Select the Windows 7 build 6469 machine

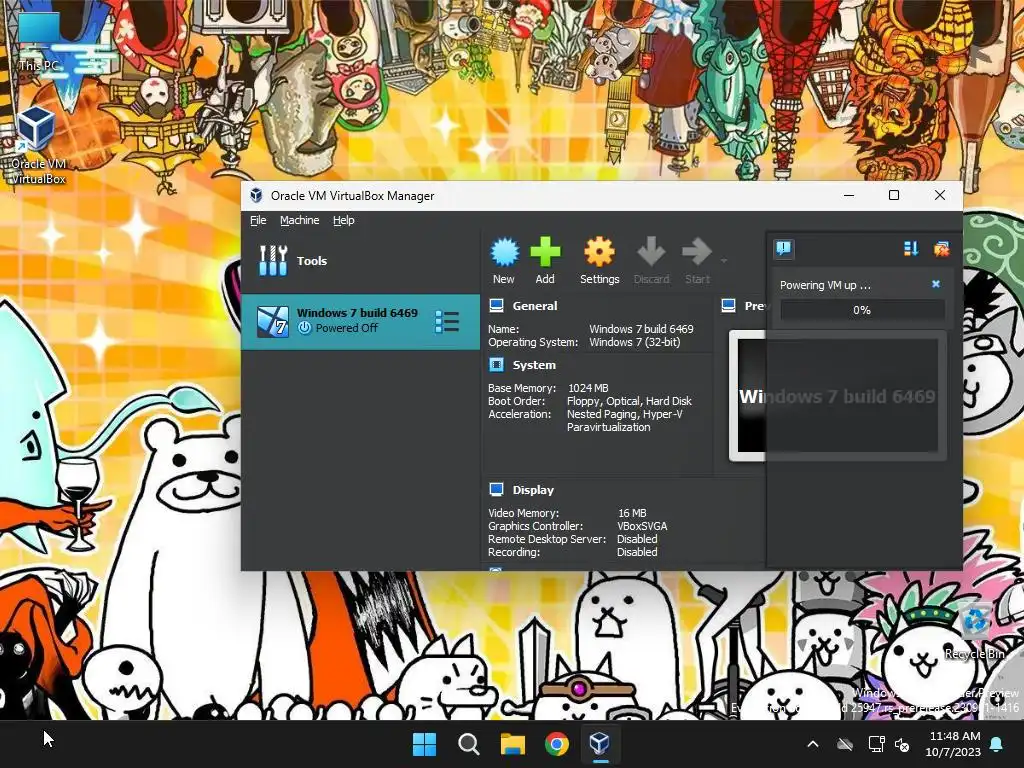[360, 321]
